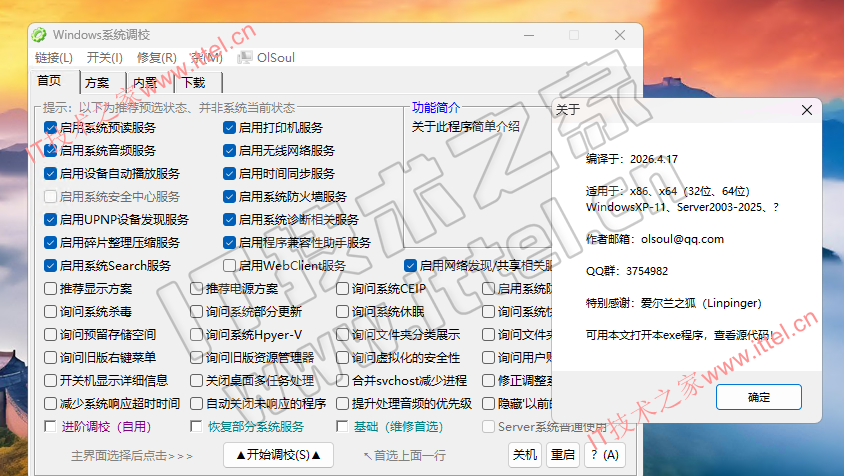Open the 开关(I) menu
Screen dimensions: 844x476
105,58
